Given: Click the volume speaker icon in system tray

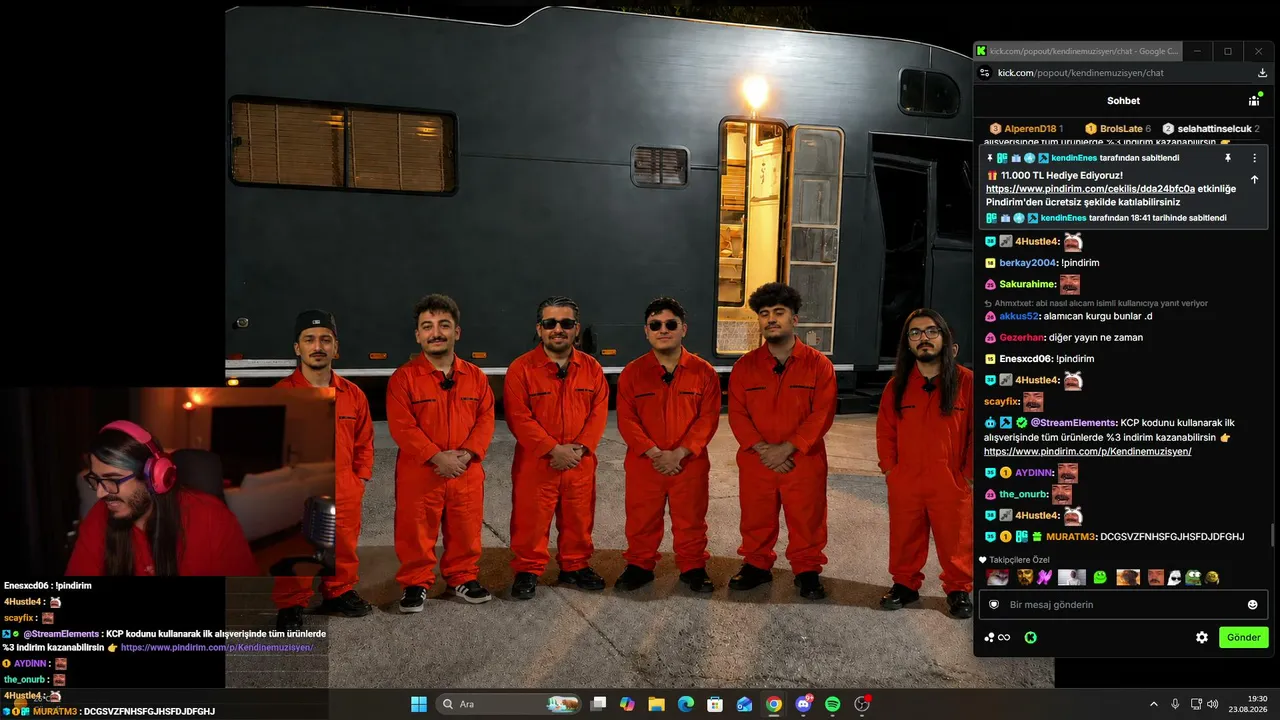Looking at the screenshot, I should (x=1212, y=704).
